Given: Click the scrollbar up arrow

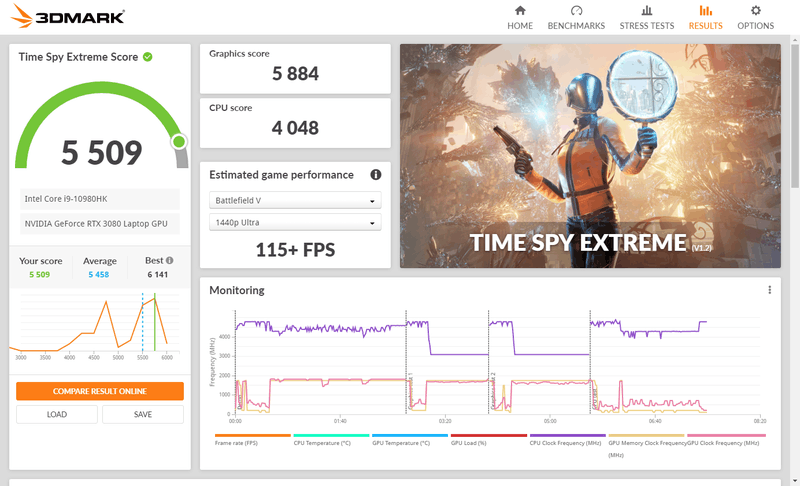Looking at the screenshot, I should 795,39.
